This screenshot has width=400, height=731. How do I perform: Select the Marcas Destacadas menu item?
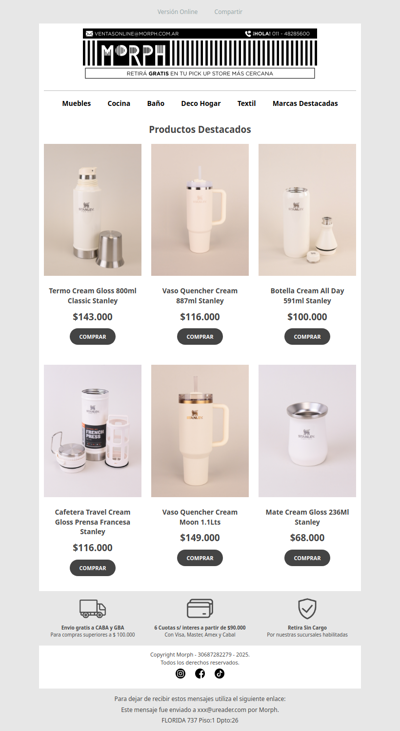point(305,103)
